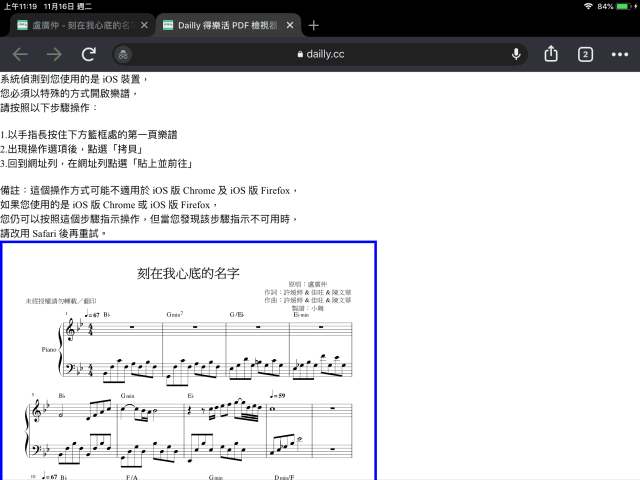Viewport: 640px width, 480px height.
Task: Start voice search with the microphone
Action: coord(516,54)
